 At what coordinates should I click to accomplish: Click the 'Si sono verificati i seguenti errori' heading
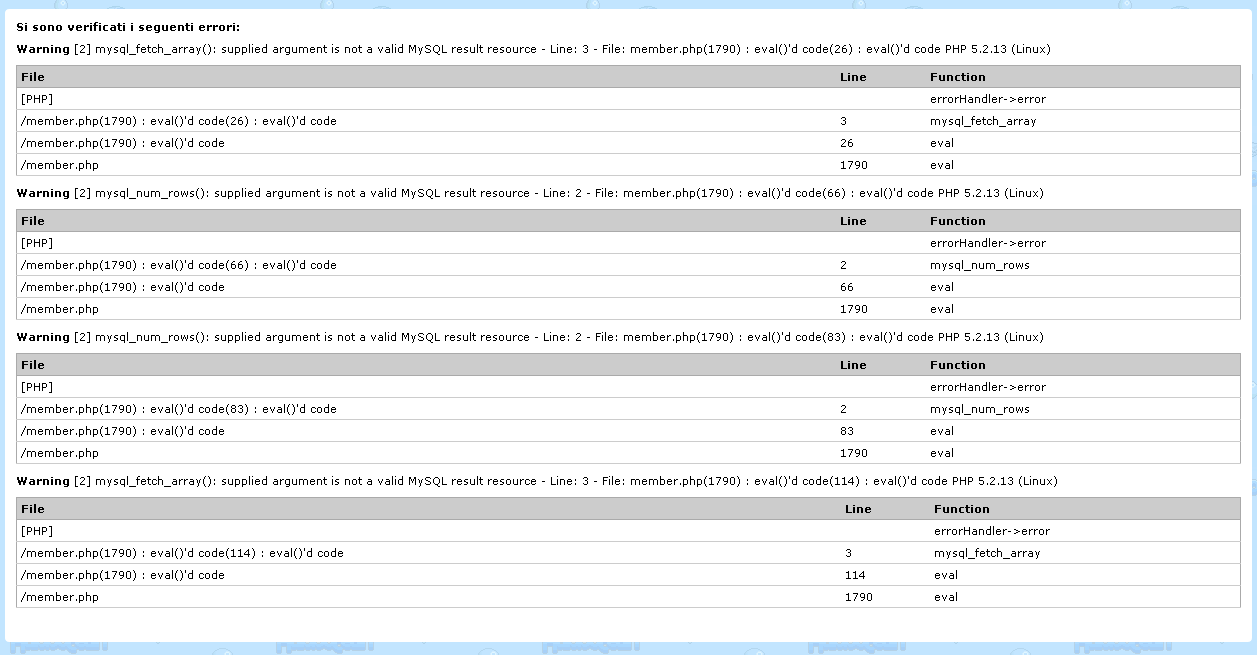coord(128,27)
